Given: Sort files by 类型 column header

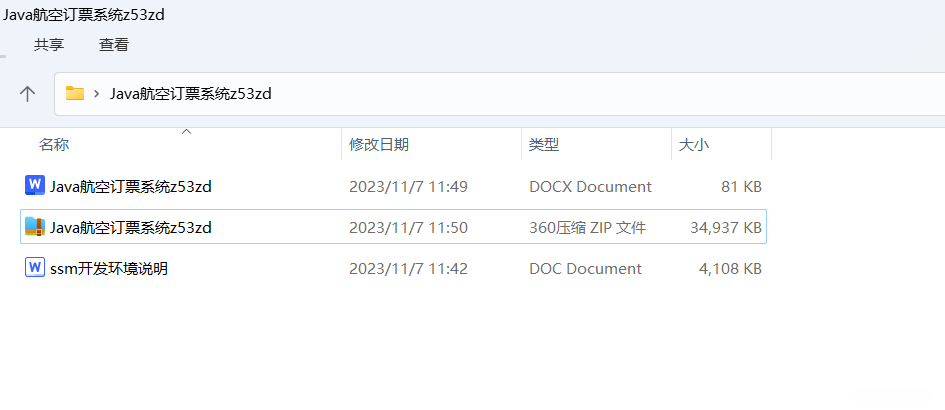Looking at the screenshot, I should click(x=544, y=145).
